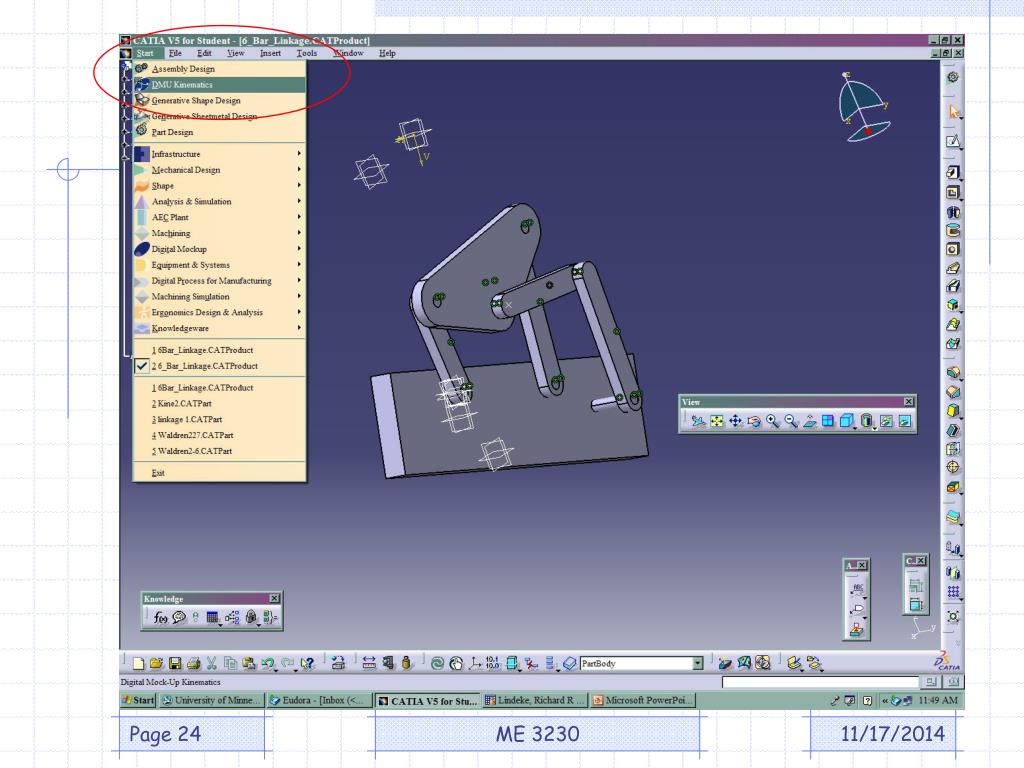Click the Measure Between icon in bottom toolbar
Screen dimensions: 1024x768
click(369, 664)
